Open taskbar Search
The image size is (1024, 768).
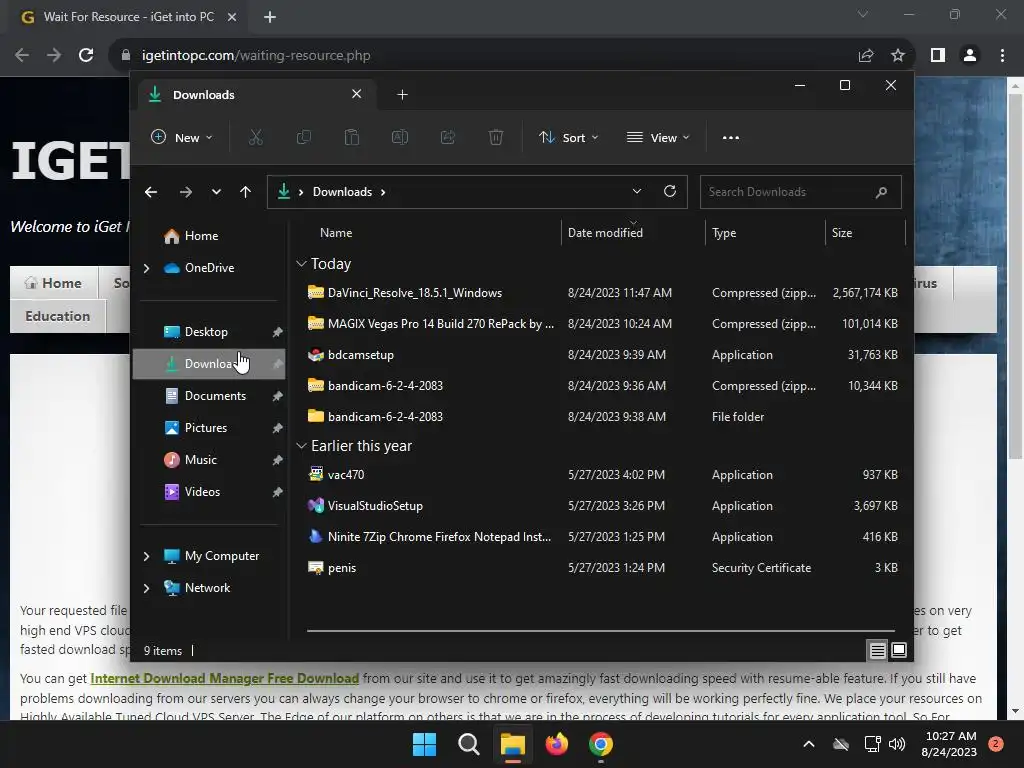469,744
